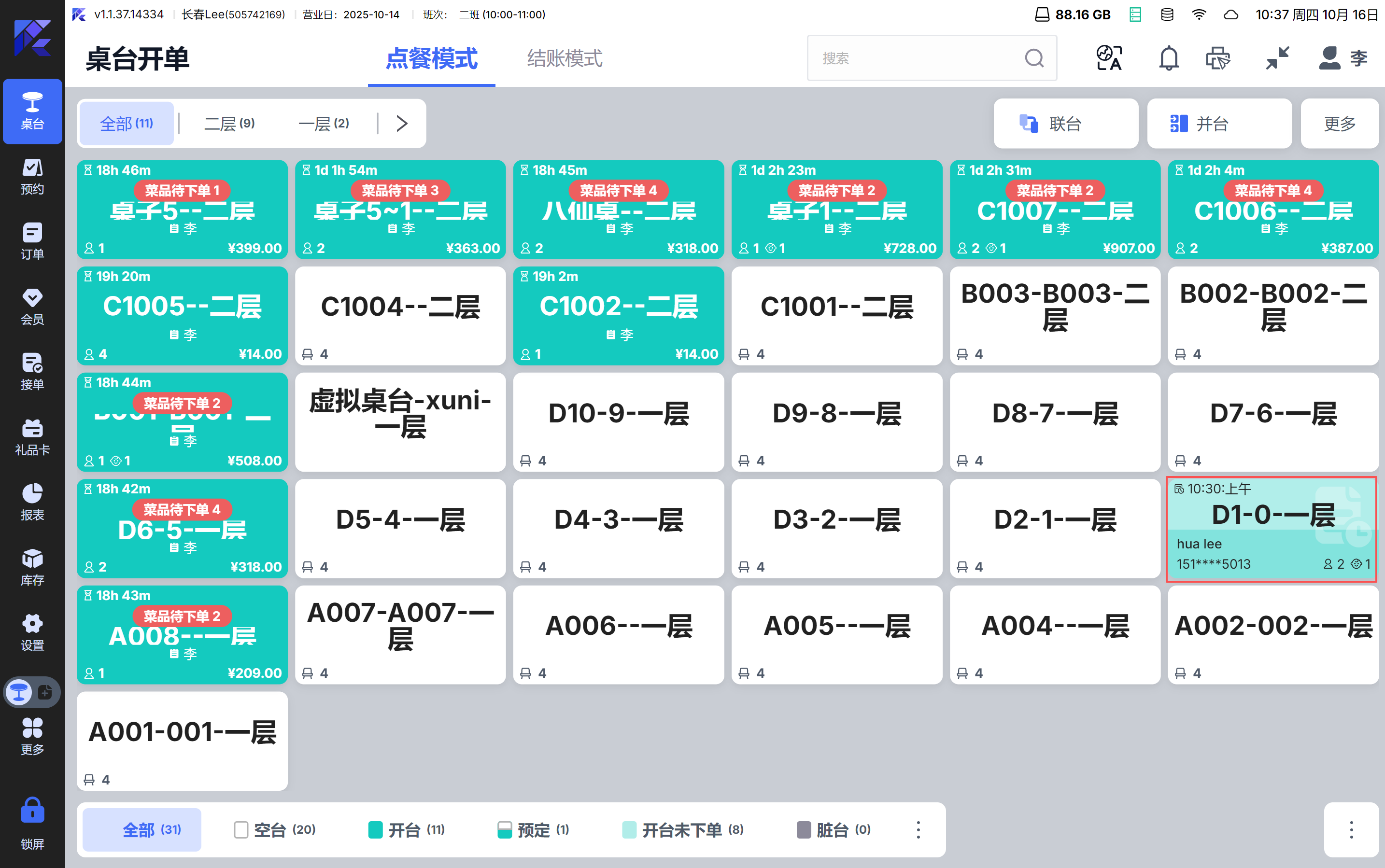Select the 一层 (2) floor tab

(x=323, y=124)
